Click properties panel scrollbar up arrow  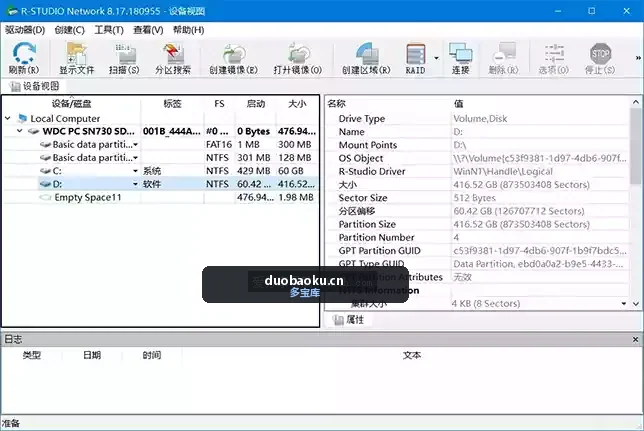coord(636,102)
